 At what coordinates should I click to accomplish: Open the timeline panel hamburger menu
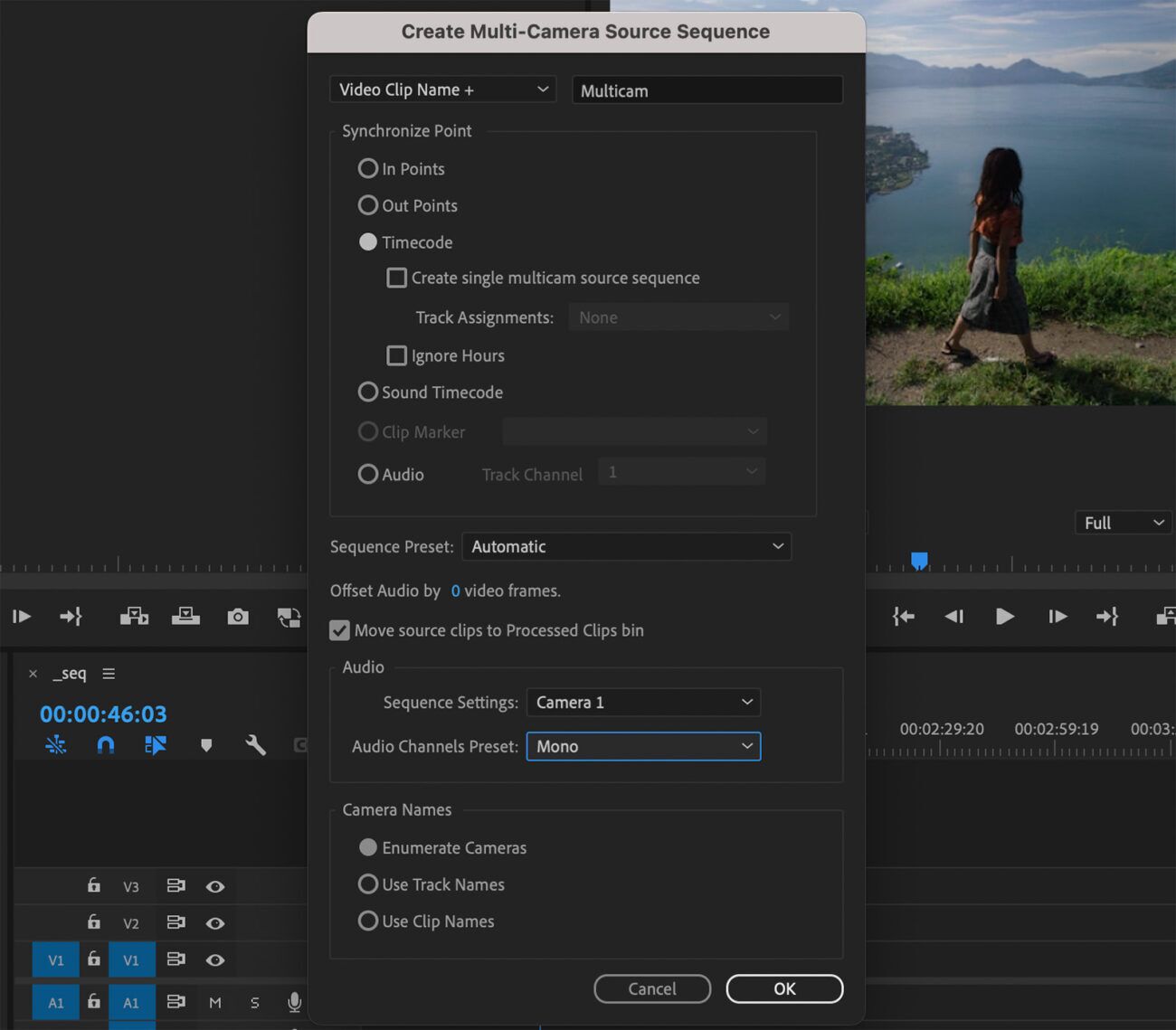[109, 673]
